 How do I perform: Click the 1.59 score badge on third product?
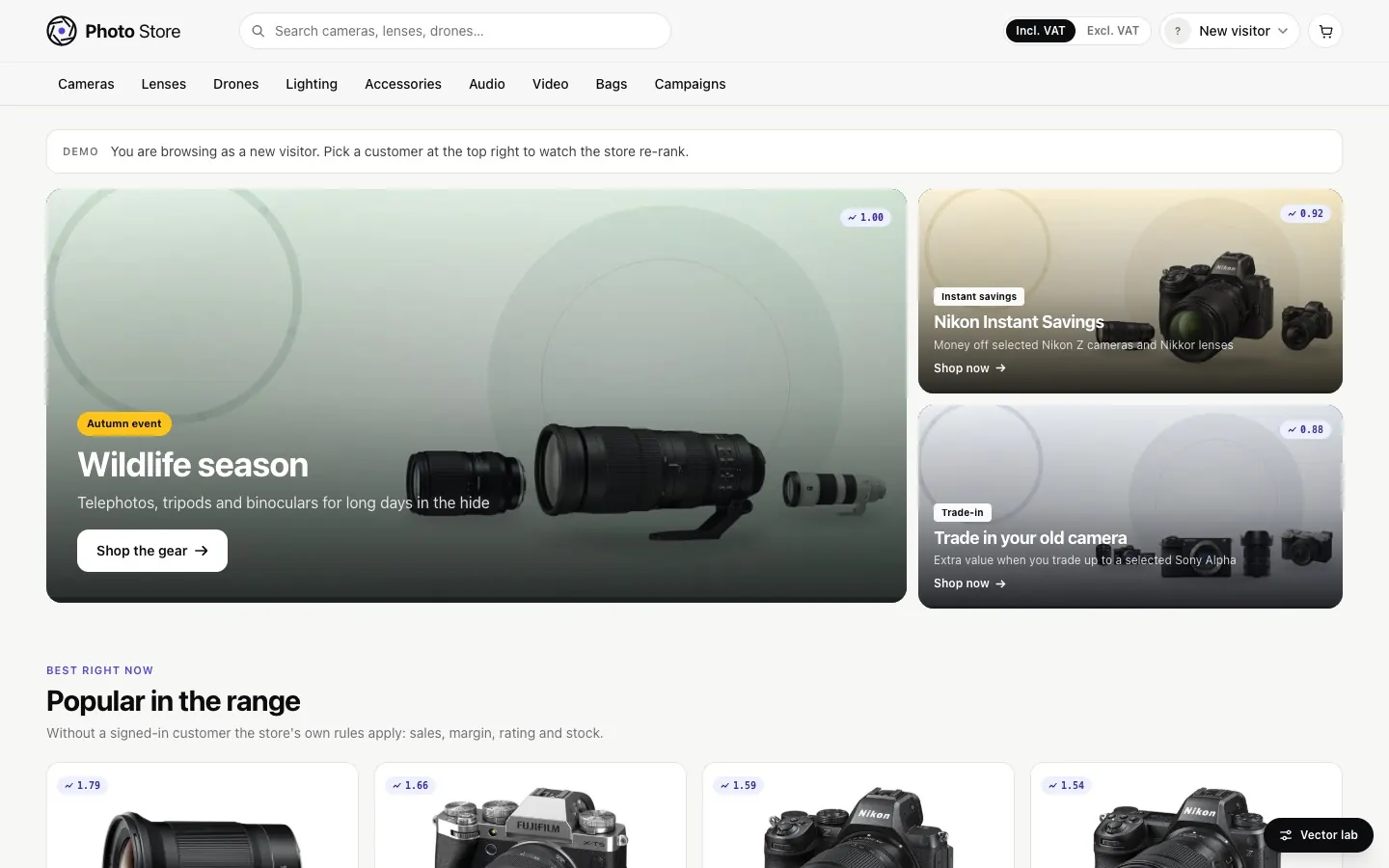pos(738,786)
